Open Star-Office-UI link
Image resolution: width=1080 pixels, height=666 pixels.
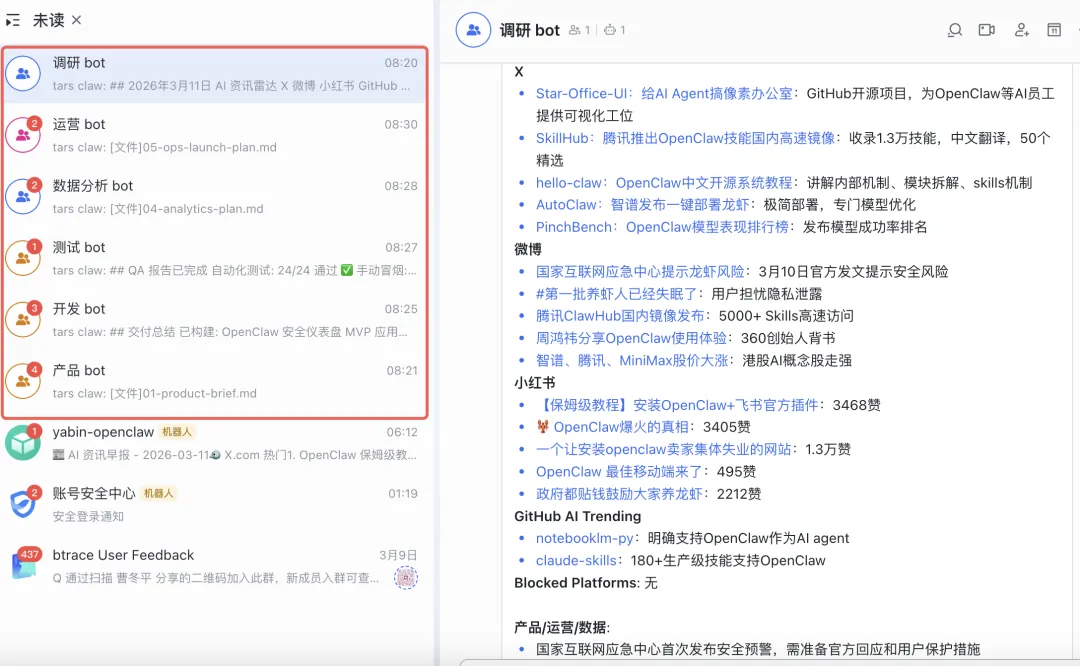(664, 94)
